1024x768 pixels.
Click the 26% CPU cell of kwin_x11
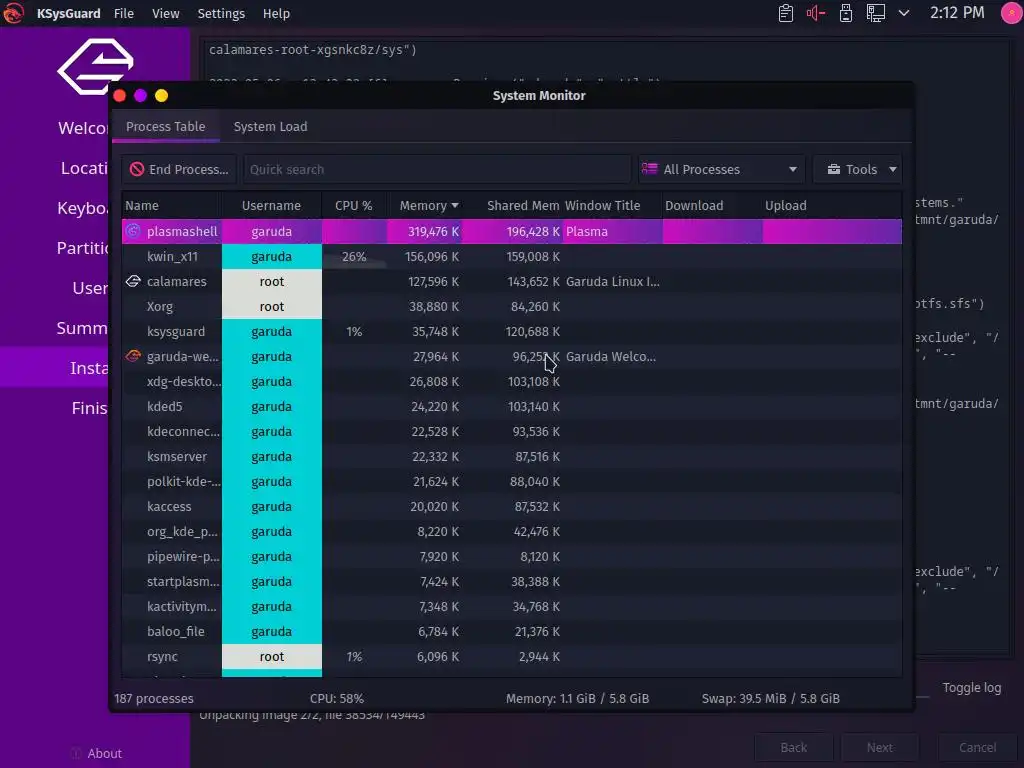click(354, 257)
